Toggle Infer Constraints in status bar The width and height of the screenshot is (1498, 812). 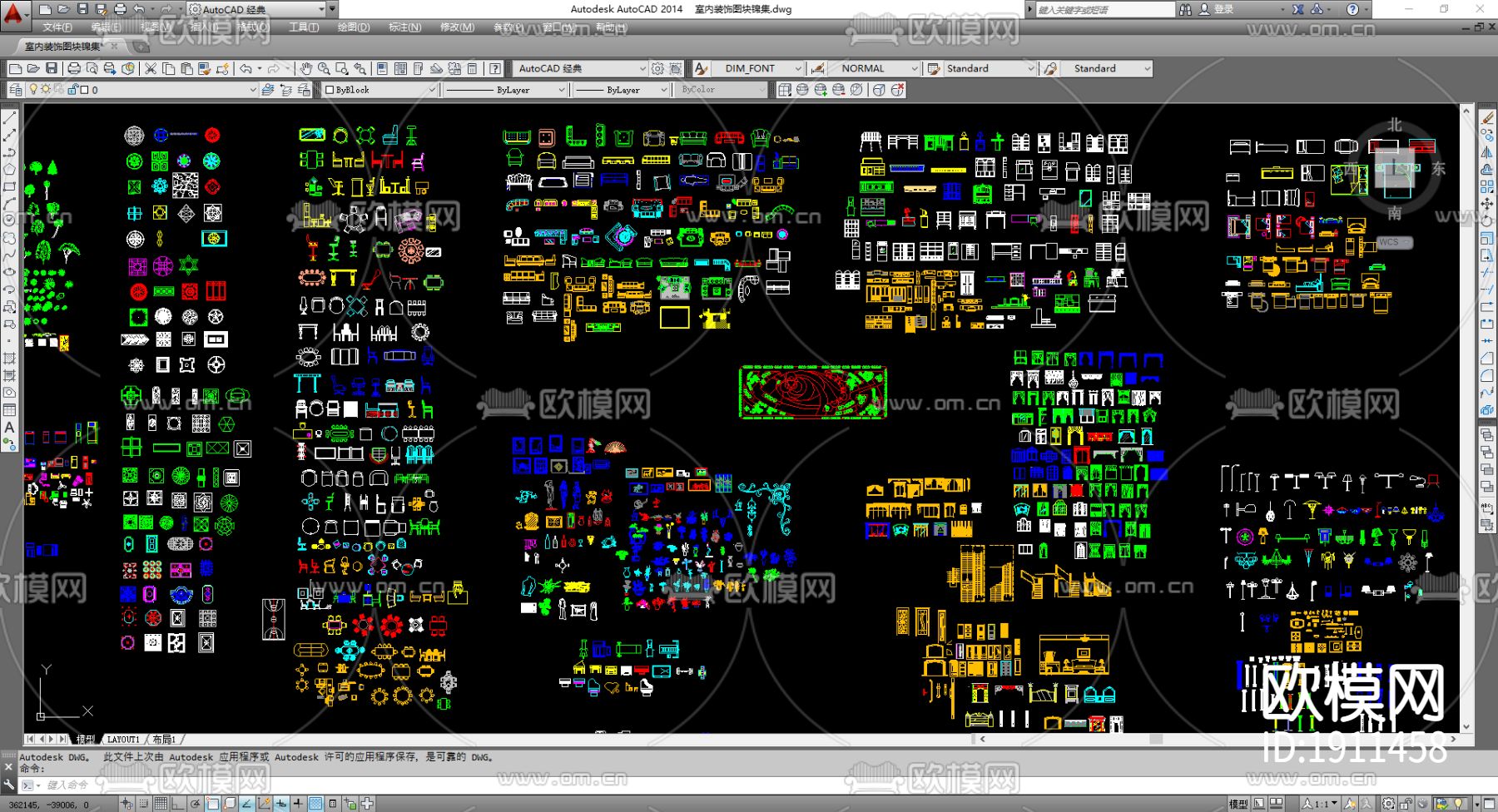pos(126,804)
